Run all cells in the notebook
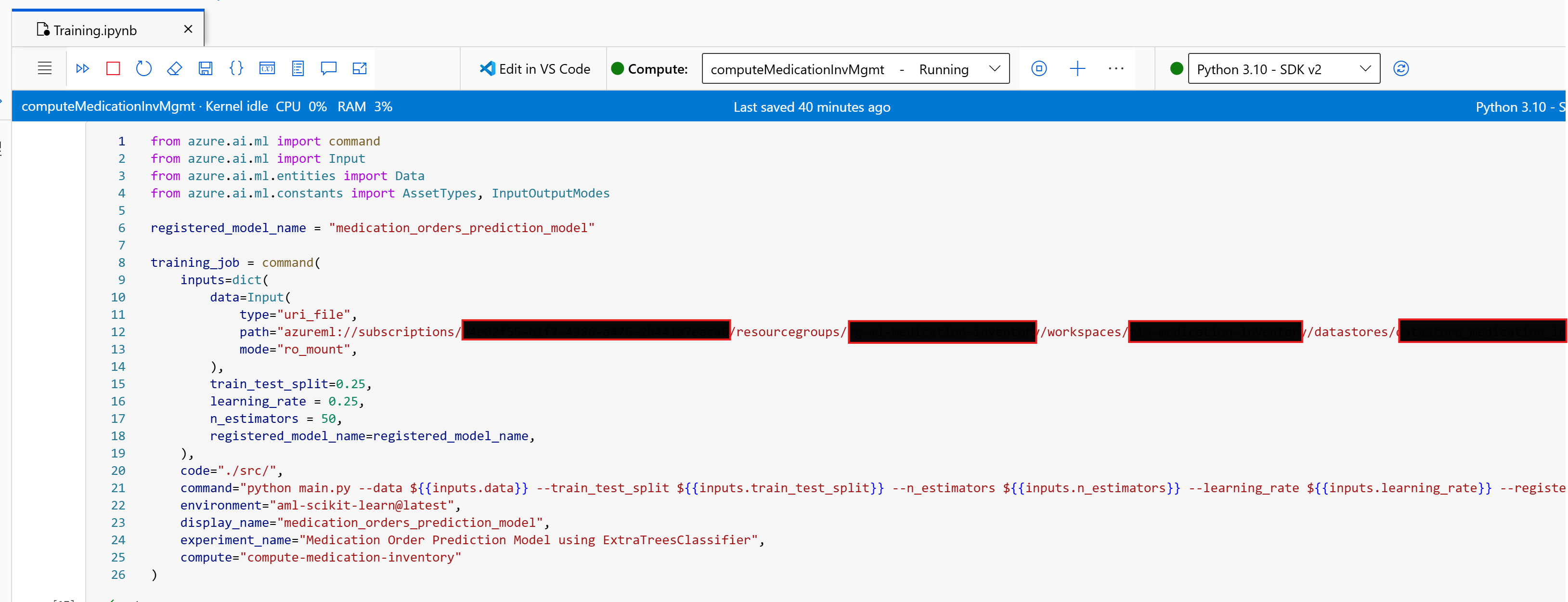 coord(83,68)
